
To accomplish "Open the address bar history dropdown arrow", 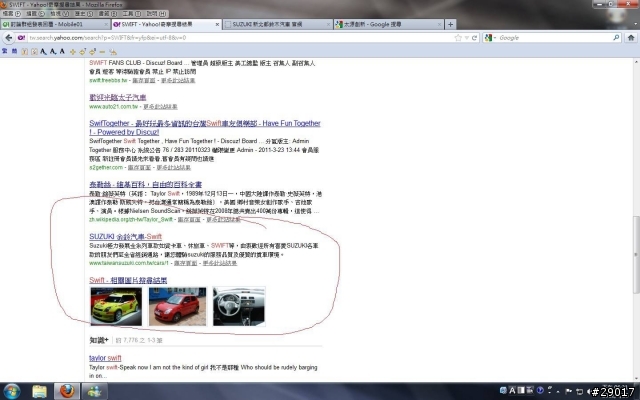I will [x=467, y=38].
